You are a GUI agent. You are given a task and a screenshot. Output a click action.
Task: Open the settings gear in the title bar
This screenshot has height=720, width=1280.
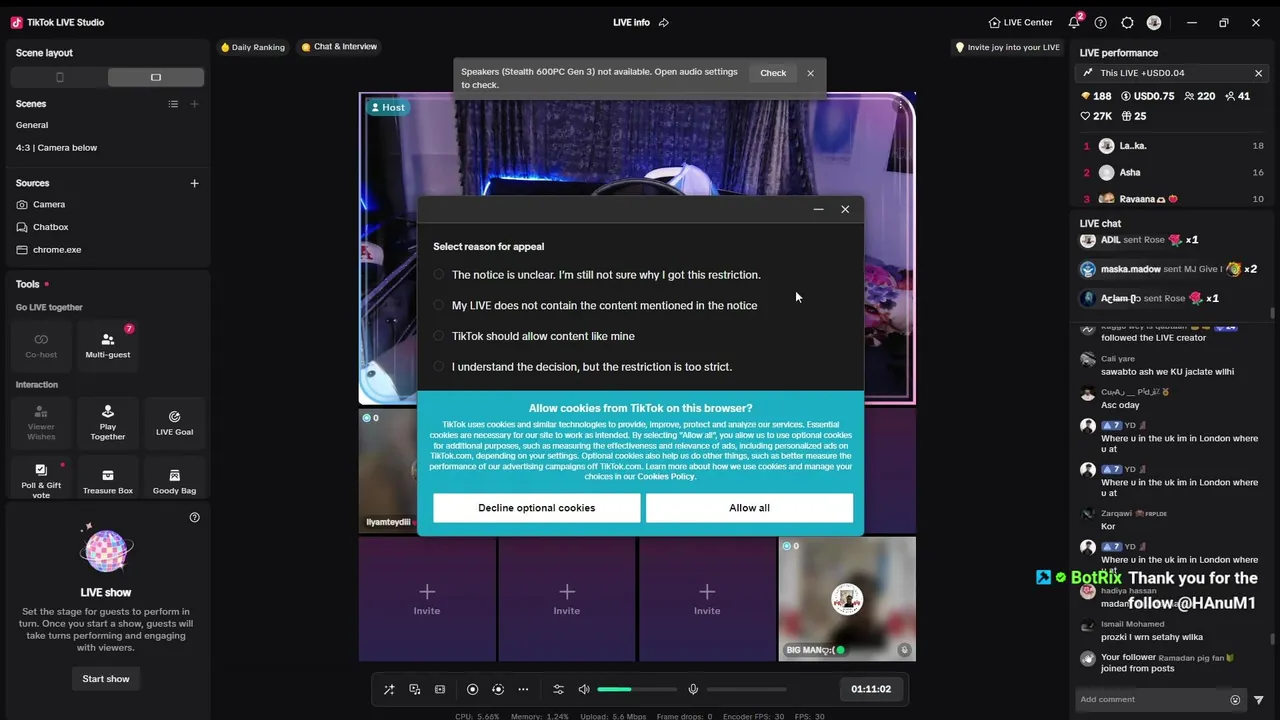(1128, 22)
